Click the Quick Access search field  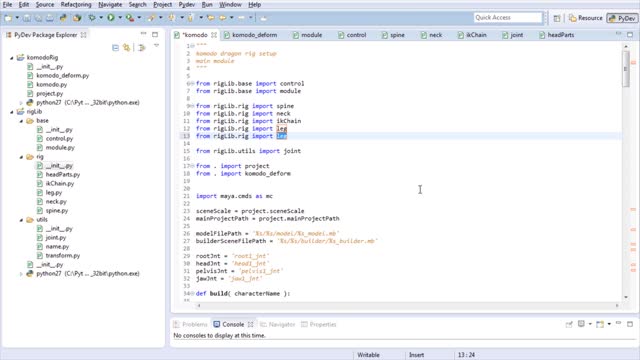click(x=508, y=18)
